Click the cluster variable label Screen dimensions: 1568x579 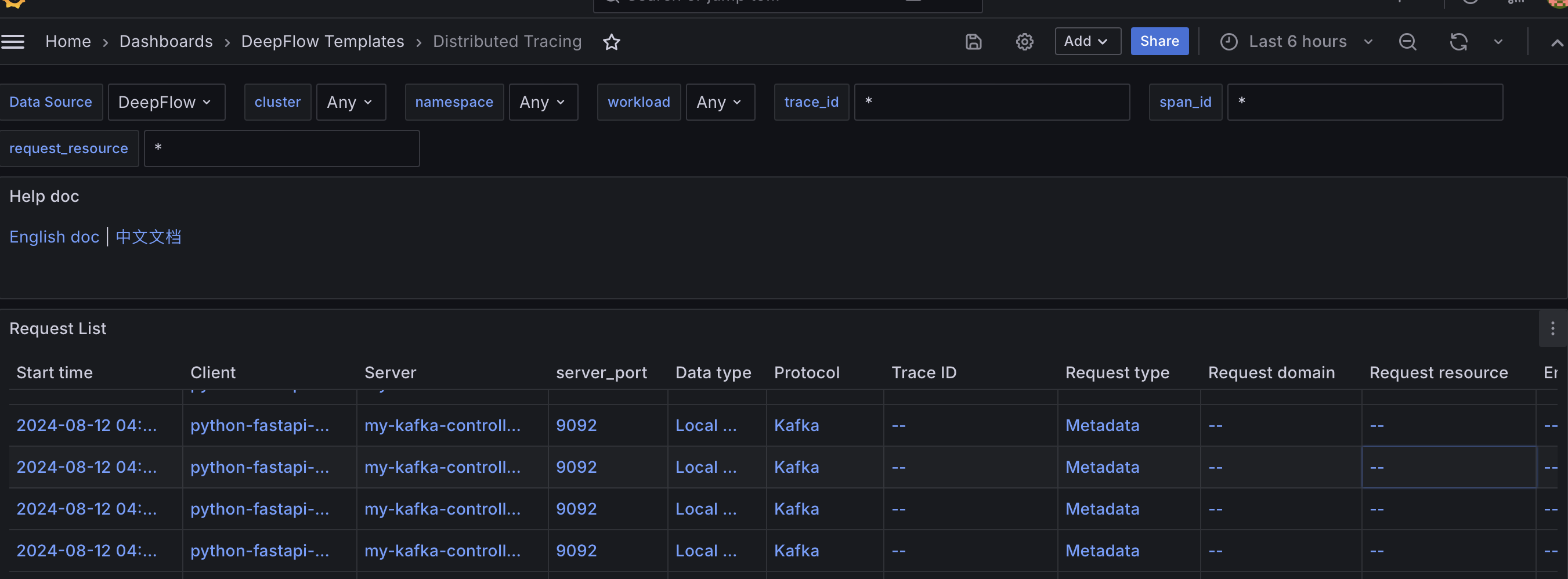tap(277, 102)
